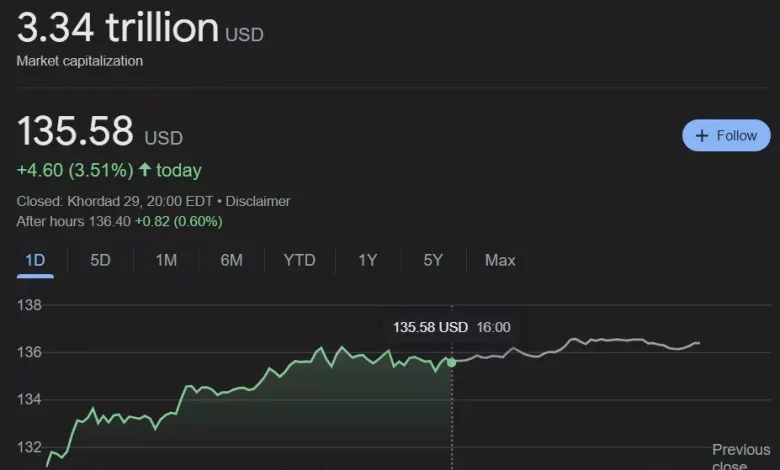Click the plus icon in Follow
The width and height of the screenshot is (780, 470).
coord(702,135)
